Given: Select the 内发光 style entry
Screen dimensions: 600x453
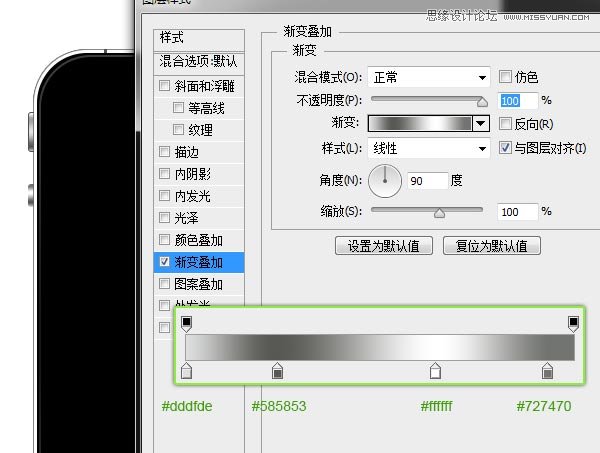Looking at the screenshot, I should pyautogui.click(x=199, y=196).
